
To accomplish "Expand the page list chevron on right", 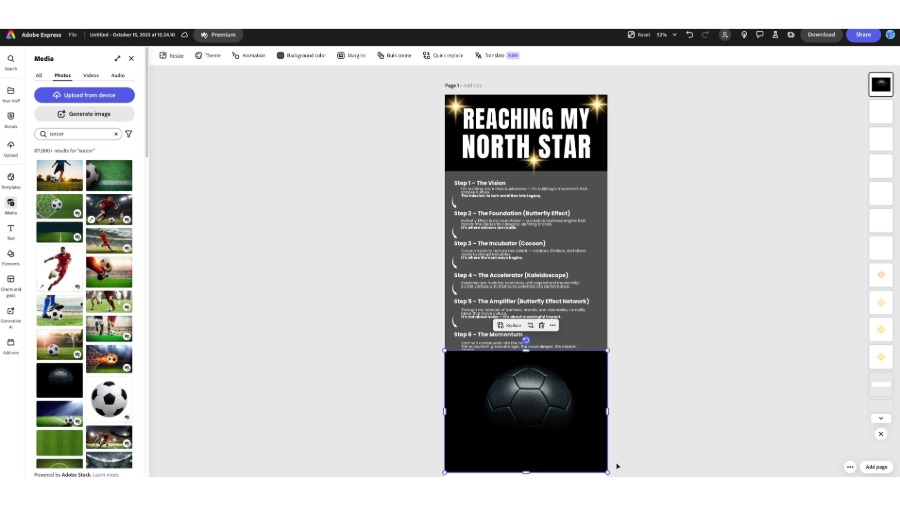I will point(881,418).
